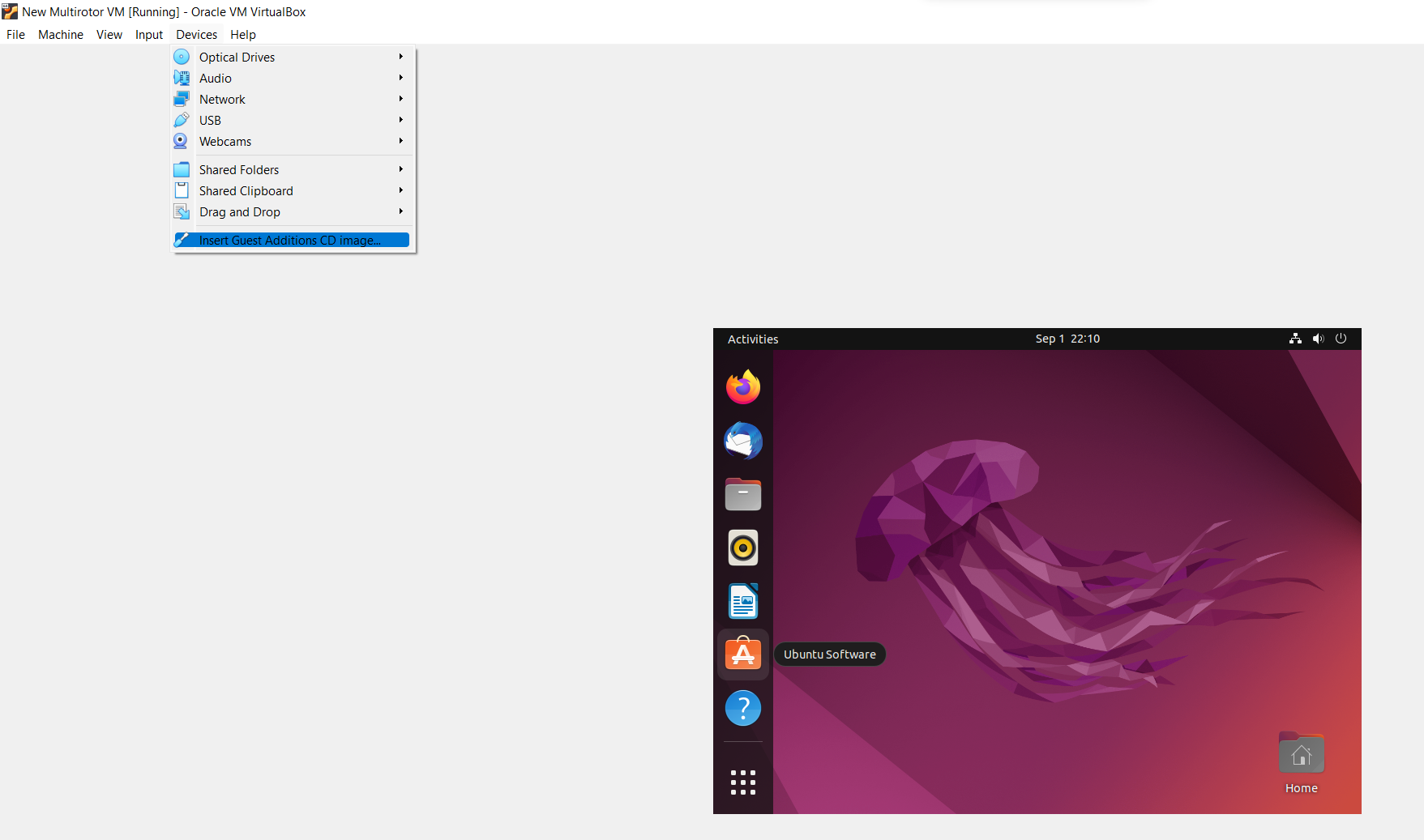The height and width of the screenshot is (840, 1424).
Task: Open the Help menu
Action: pos(243,34)
